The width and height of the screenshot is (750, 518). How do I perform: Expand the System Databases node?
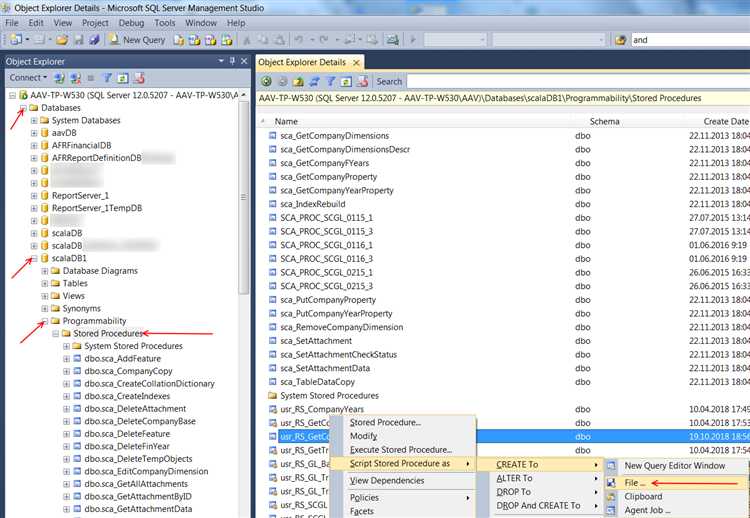34,121
